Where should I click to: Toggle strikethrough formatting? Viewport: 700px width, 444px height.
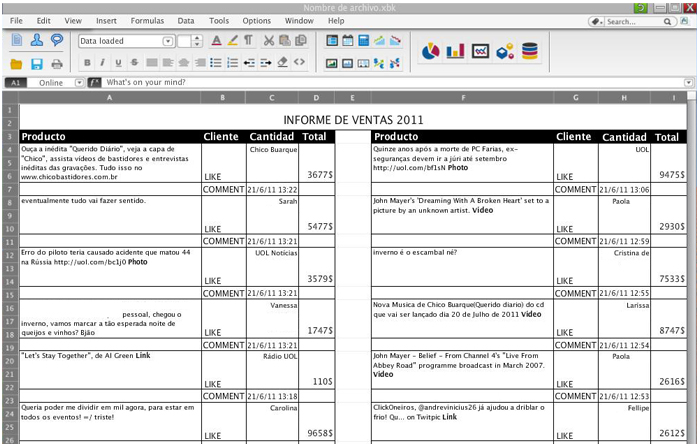(134, 62)
